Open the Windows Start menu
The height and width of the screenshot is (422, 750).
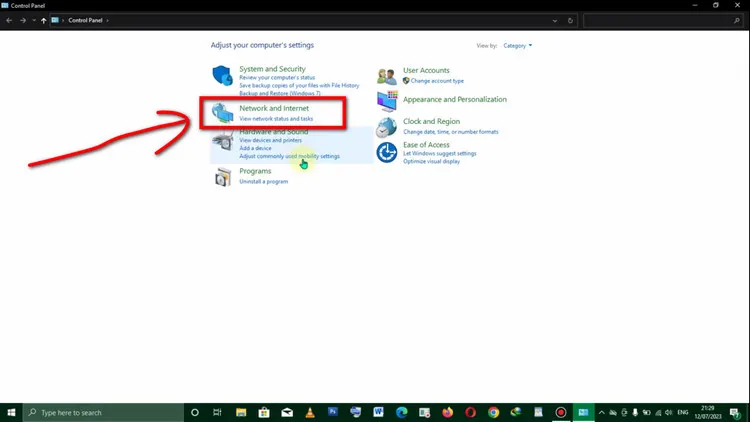click(x=11, y=412)
